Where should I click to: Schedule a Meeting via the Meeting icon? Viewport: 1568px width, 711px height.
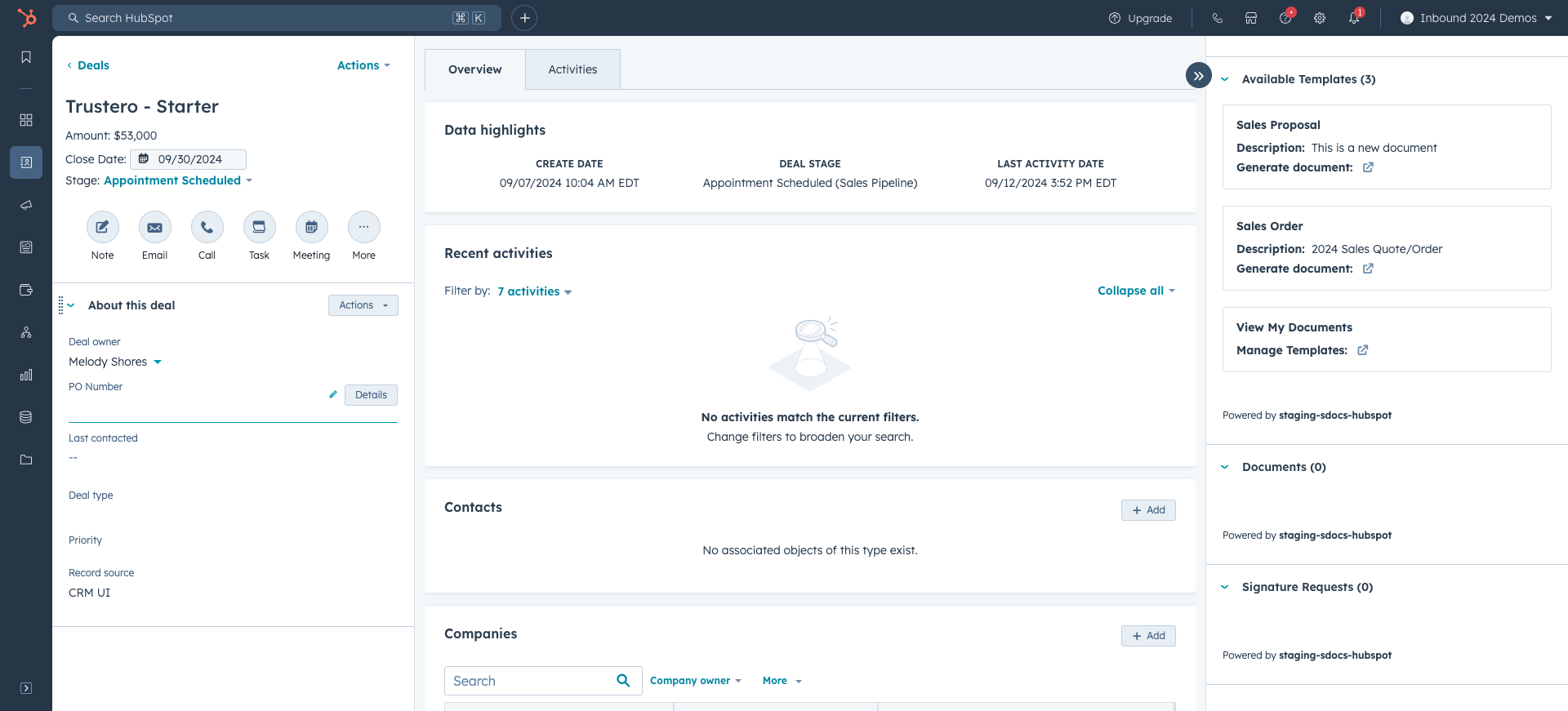[x=312, y=227]
